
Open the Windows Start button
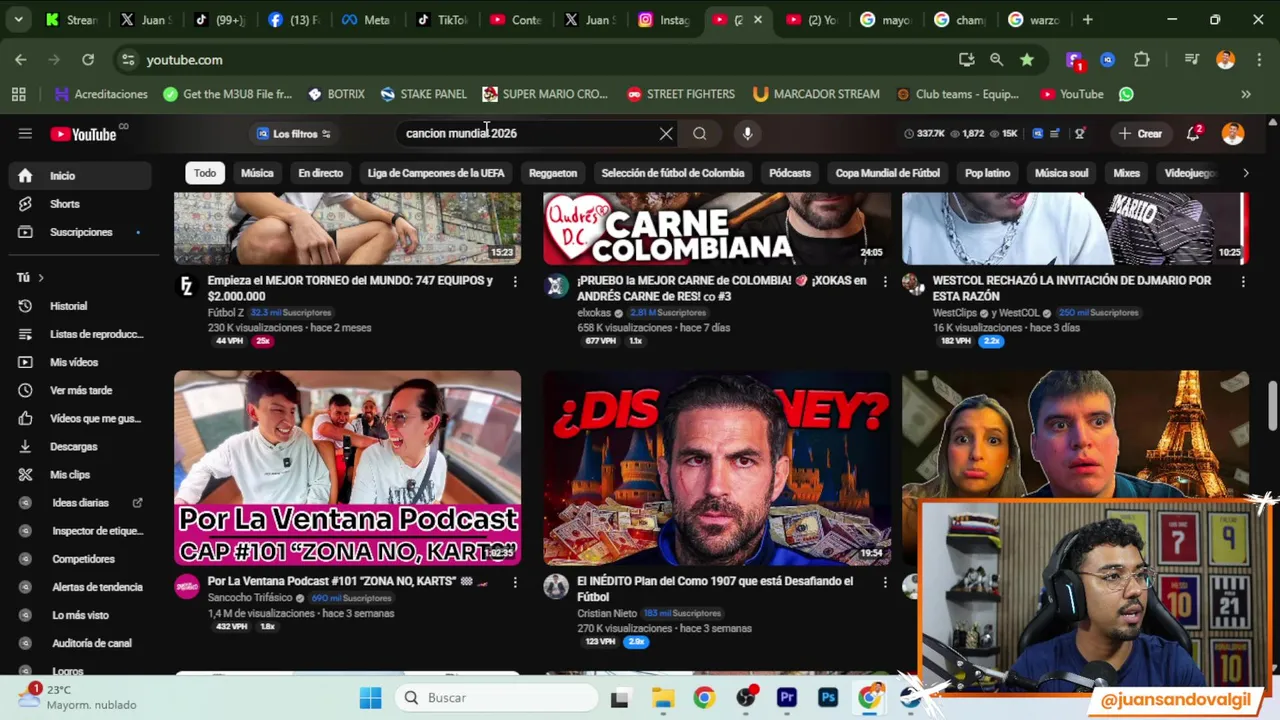(370, 698)
